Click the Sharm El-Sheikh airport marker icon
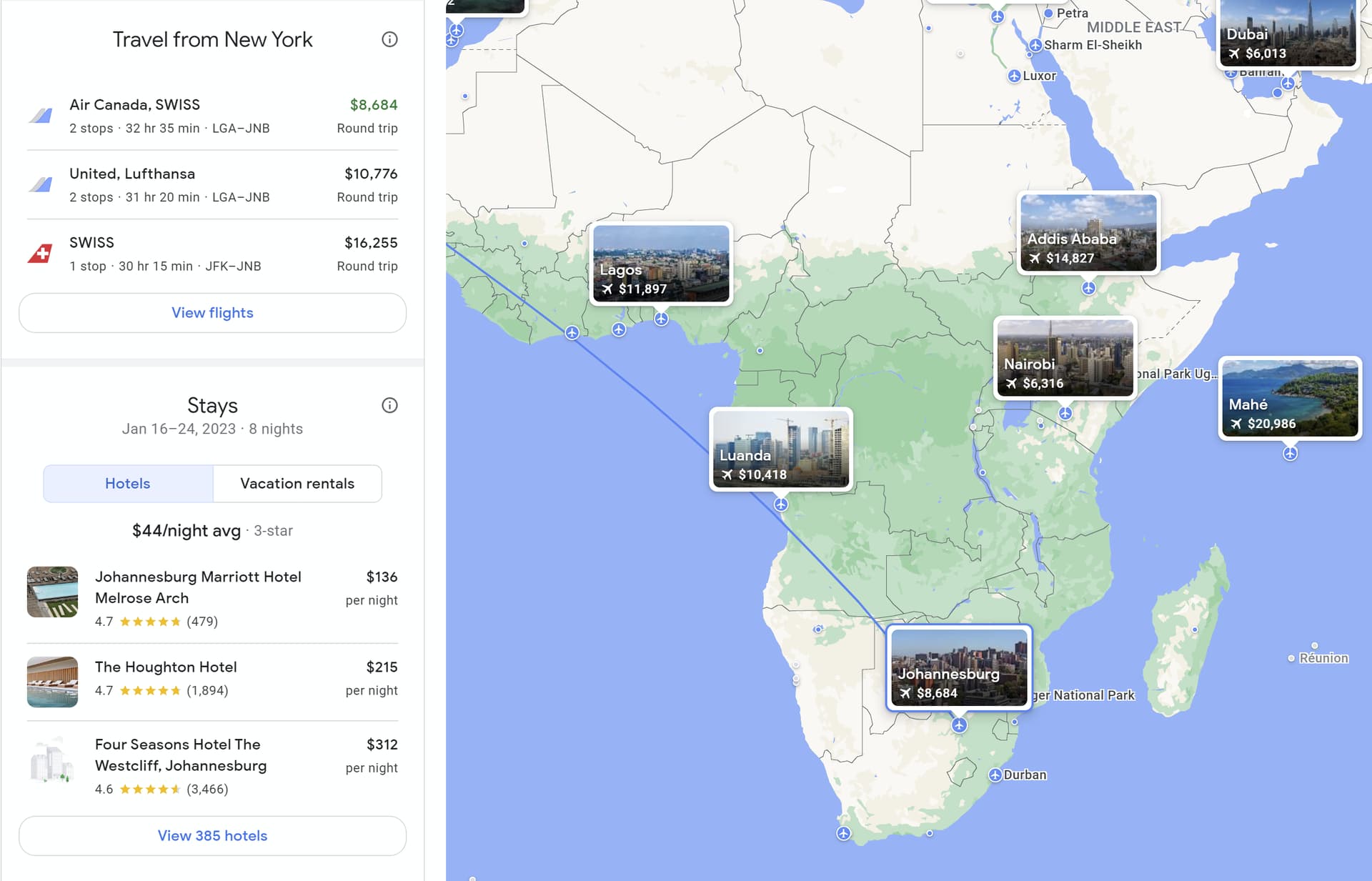Image resolution: width=1372 pixels, height=881 pixels. (x=1035, y=45)
